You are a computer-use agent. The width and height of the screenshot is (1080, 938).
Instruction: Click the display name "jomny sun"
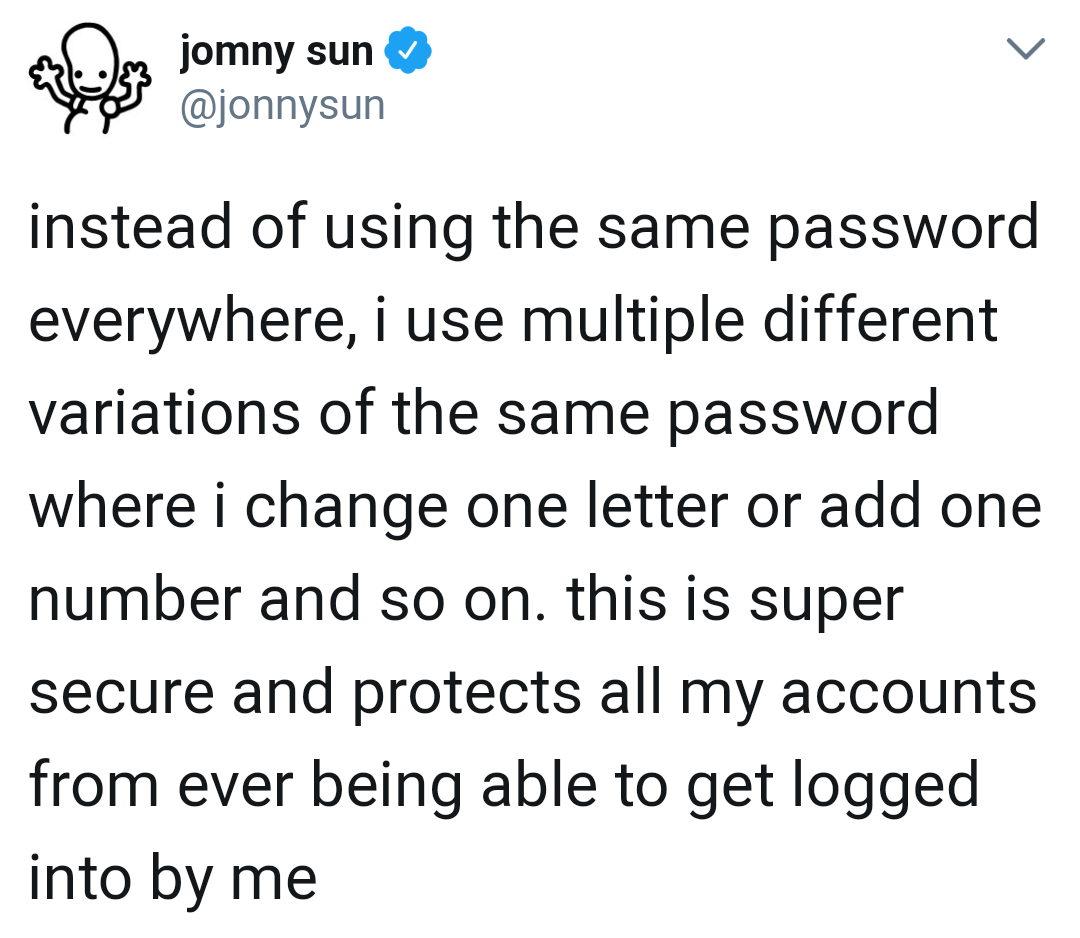click(x=277, y=52)
